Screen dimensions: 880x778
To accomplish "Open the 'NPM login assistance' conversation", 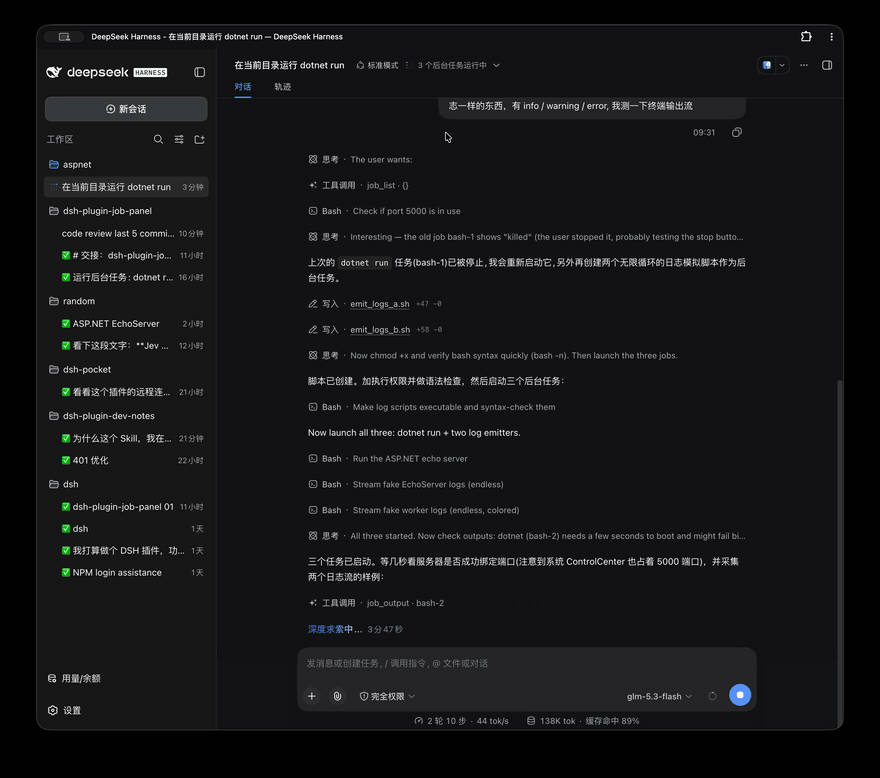I will [126, 573].
